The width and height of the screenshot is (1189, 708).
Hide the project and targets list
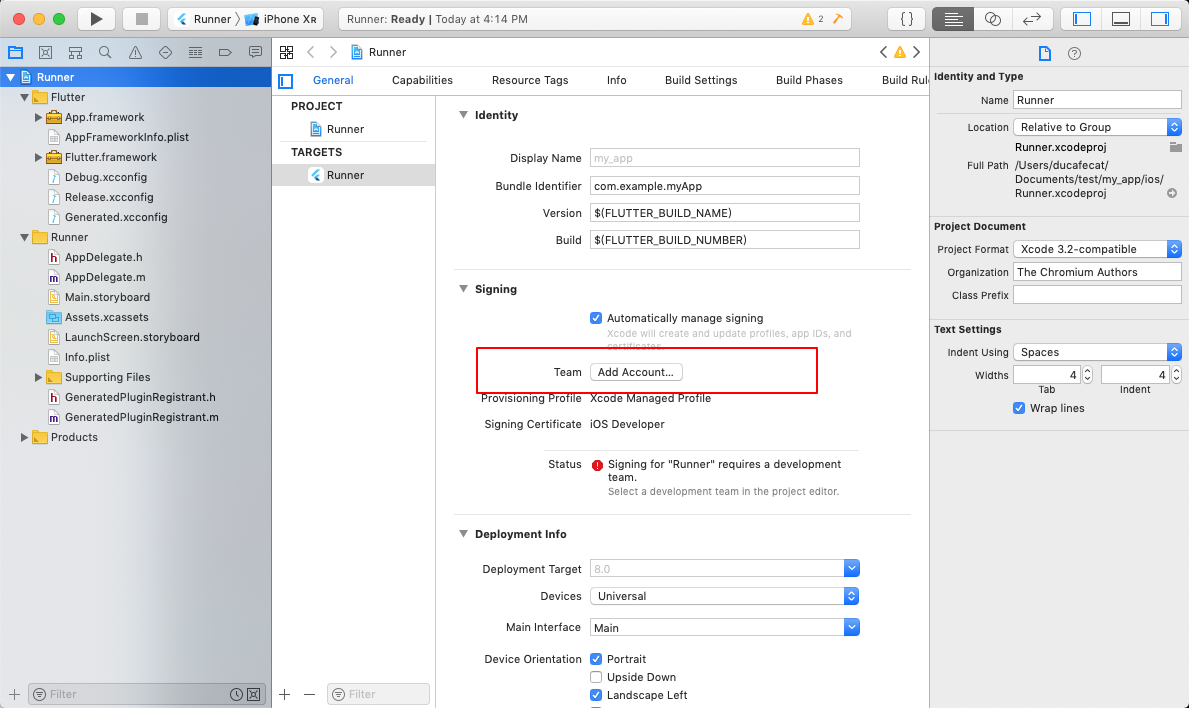pyautogui.click(x=286, y=80)
